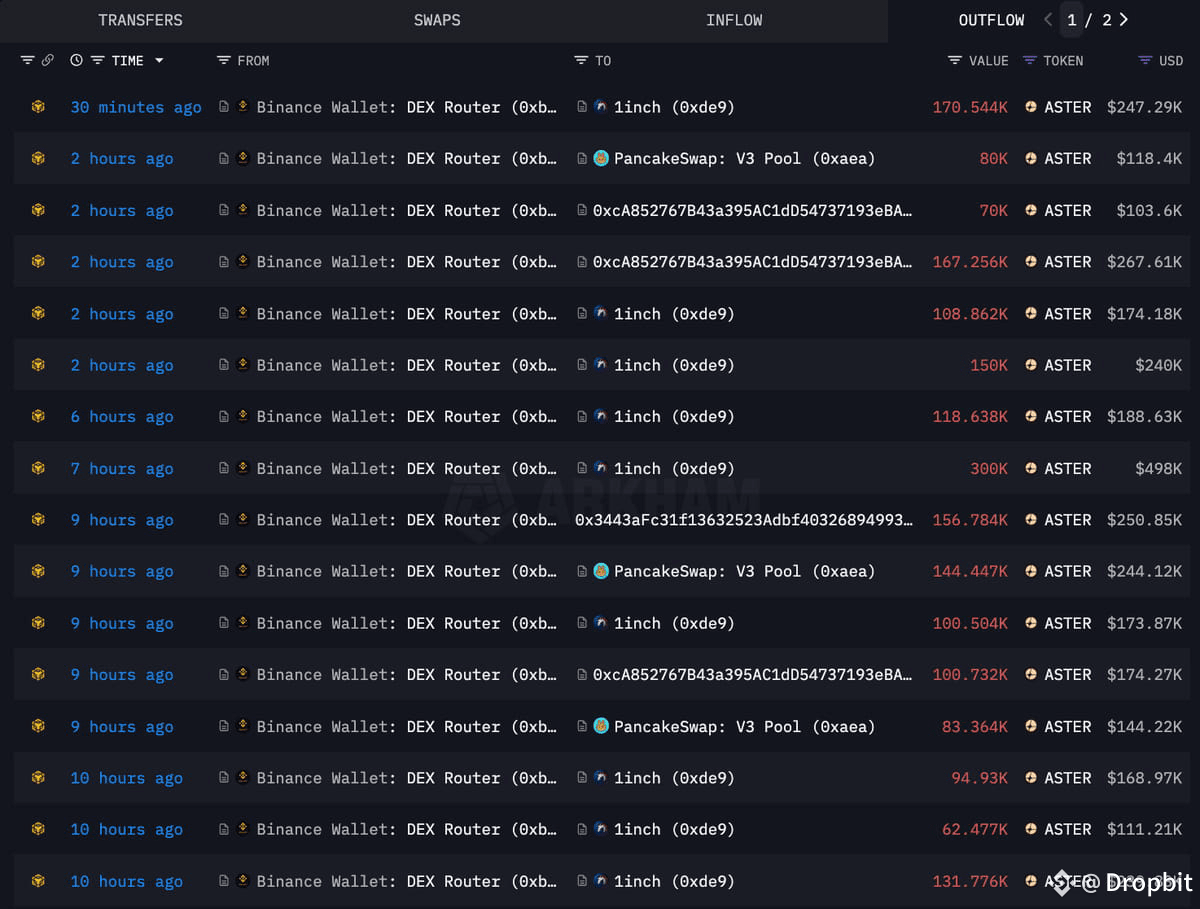
Task: Open the 1inch (0xde9) entity in the 150K row
Action: pyautogui.click(x=674, y=365)
